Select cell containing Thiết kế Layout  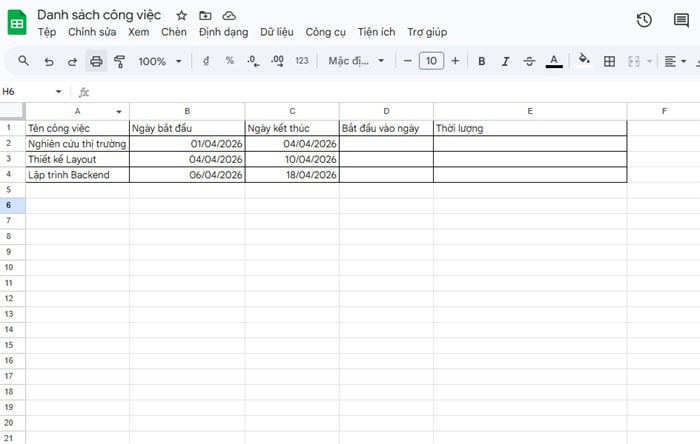tap(77, 159)
